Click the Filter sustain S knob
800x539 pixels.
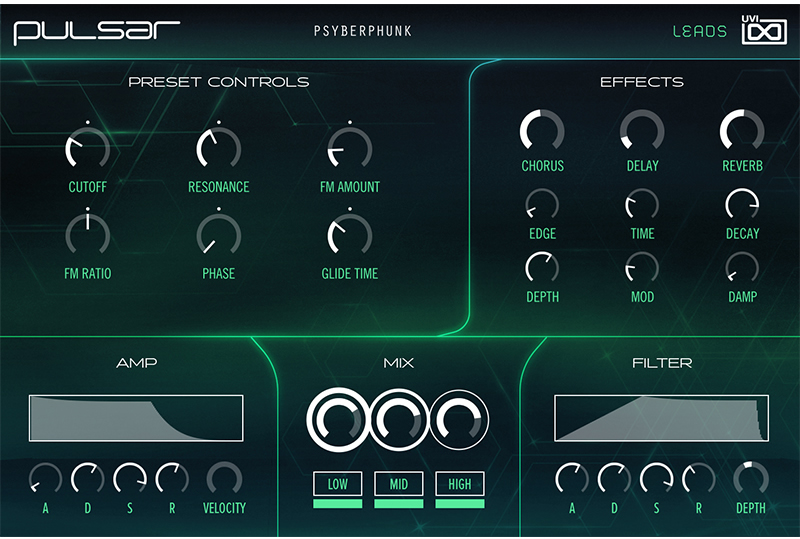point(656,479)
